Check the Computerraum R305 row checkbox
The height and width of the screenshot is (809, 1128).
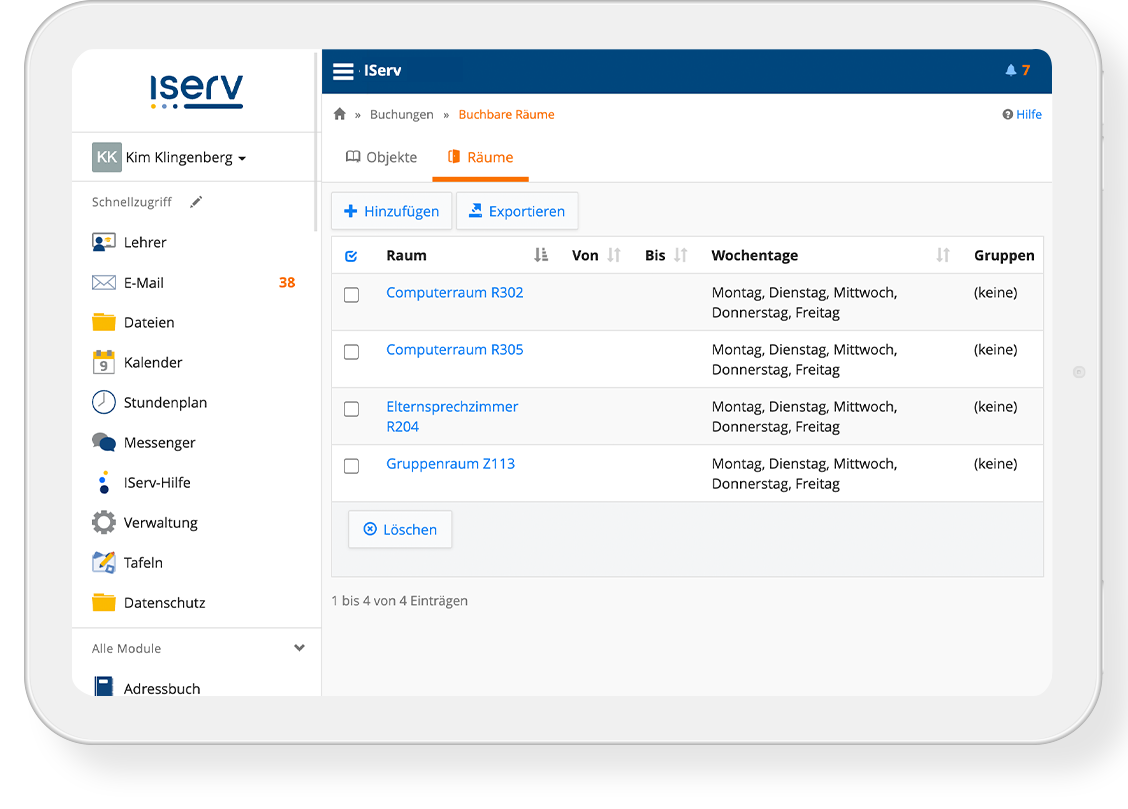351,352
